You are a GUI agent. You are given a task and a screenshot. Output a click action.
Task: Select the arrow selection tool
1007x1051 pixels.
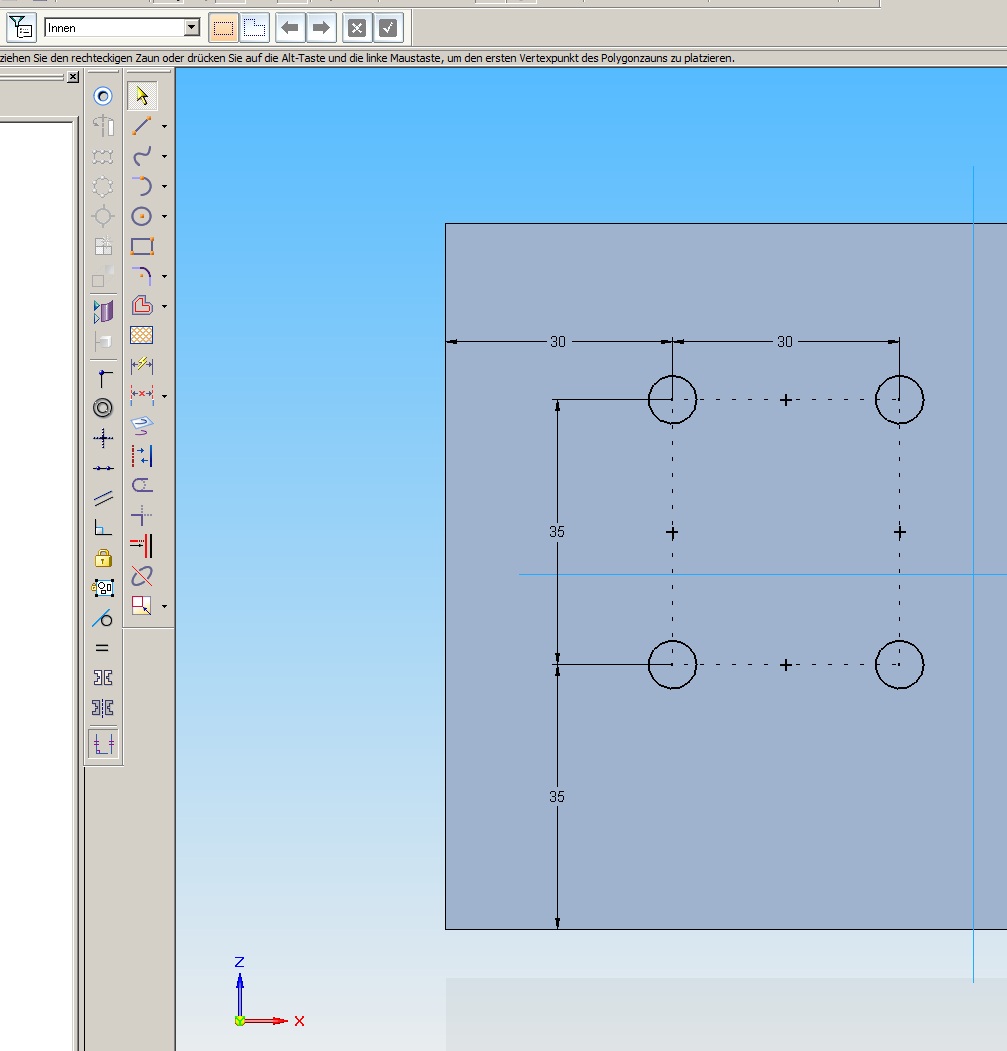(x=141, y=96)
